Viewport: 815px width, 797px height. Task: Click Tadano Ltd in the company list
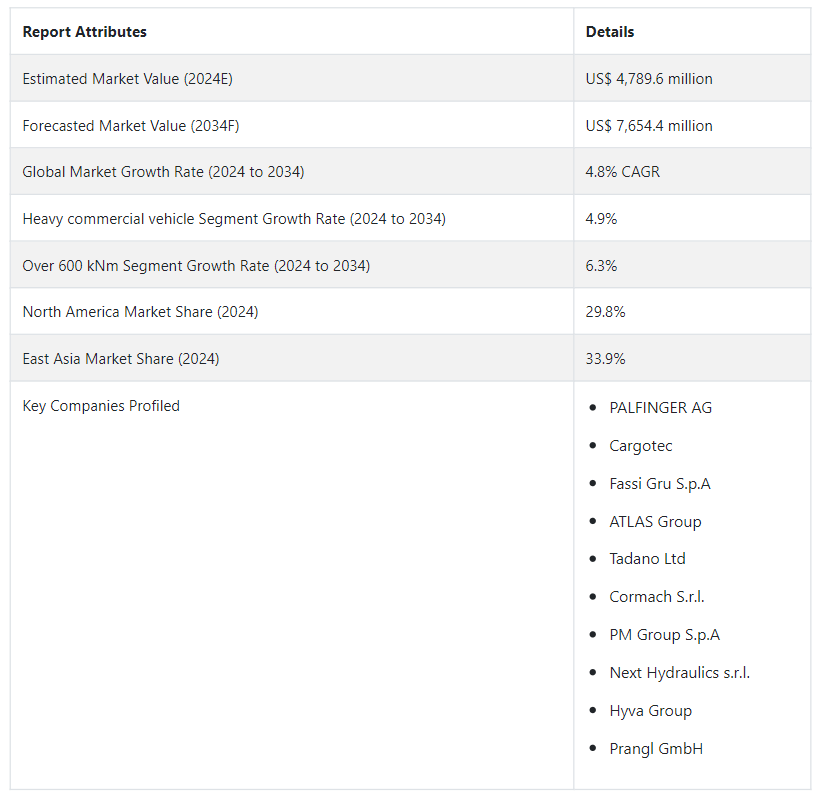tap(647, 559)
